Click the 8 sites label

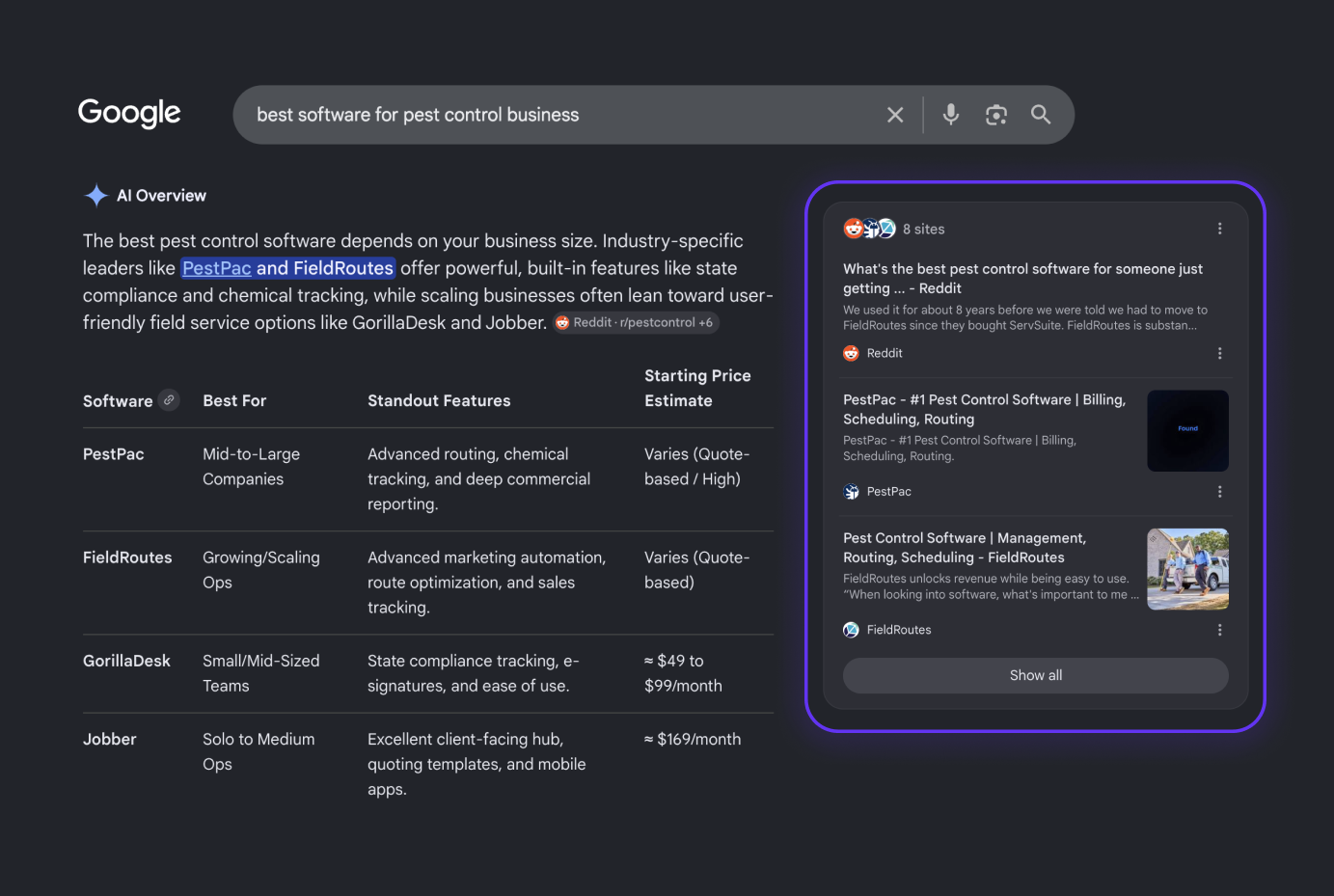(924, 229)
